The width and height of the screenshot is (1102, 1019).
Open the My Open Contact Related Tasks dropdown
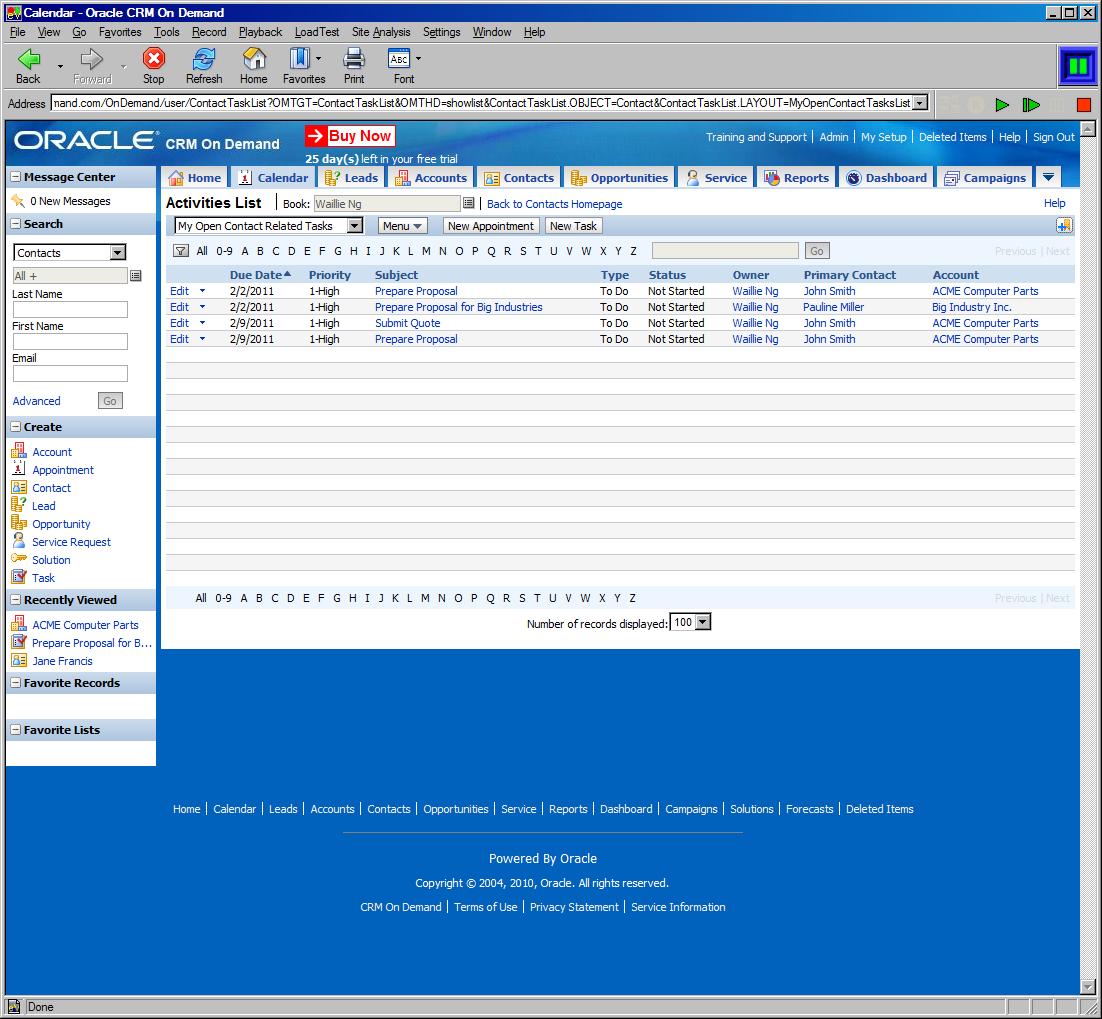[x=355, y=226]
